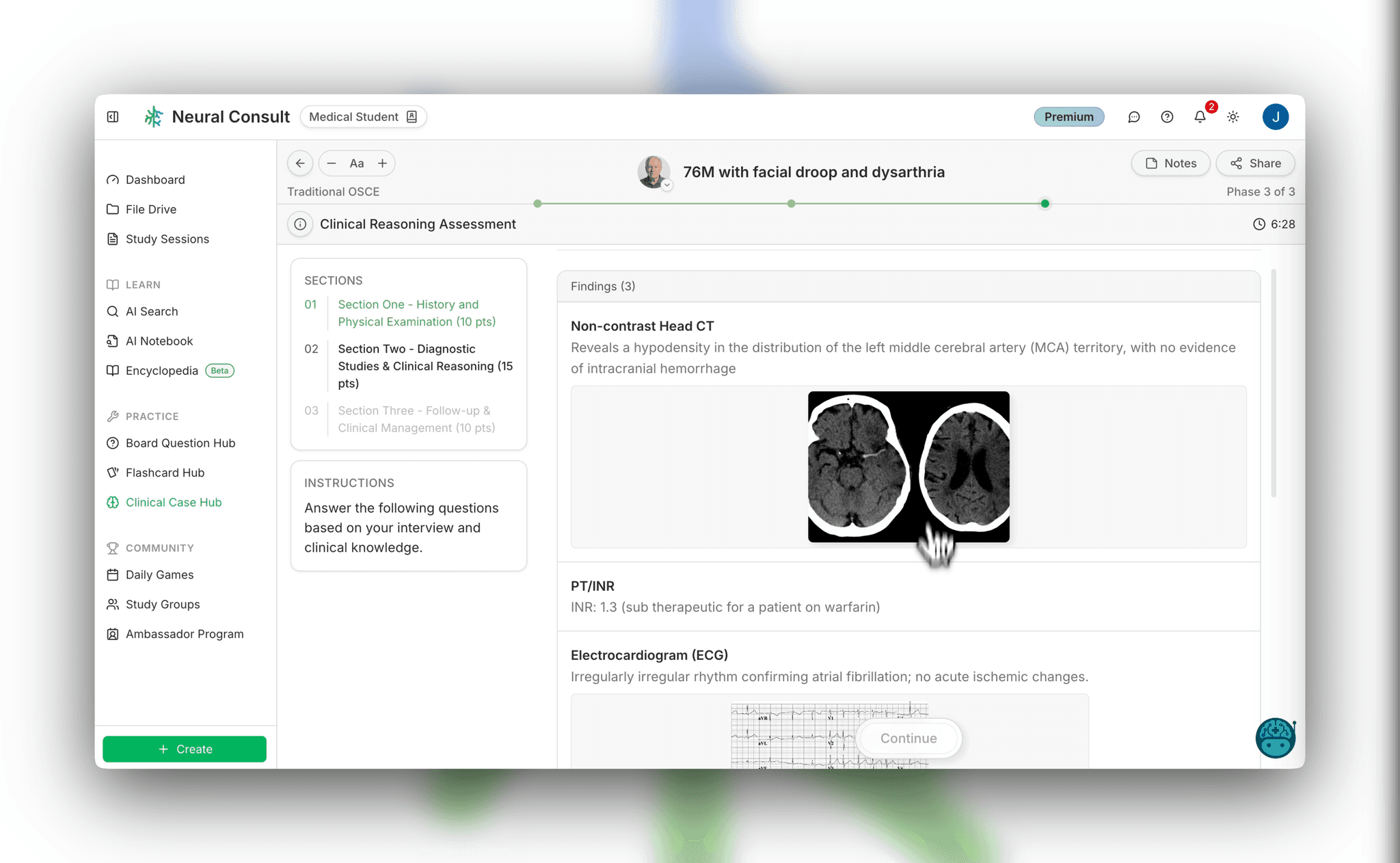
Task: Click the File Drive folder icon
Action: (113, 209)
